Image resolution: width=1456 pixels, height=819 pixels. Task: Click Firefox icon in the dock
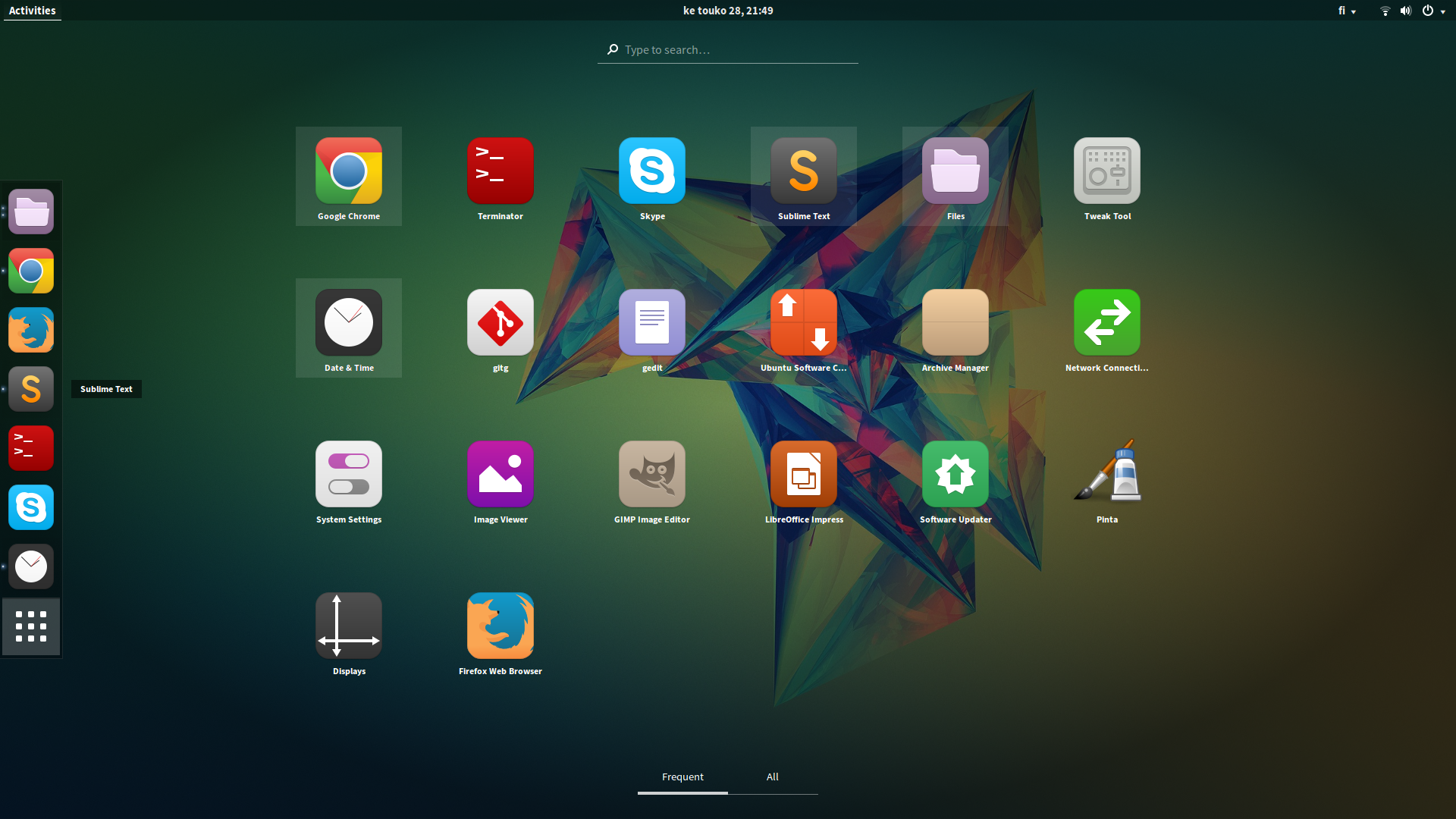(x=31, y=330)
